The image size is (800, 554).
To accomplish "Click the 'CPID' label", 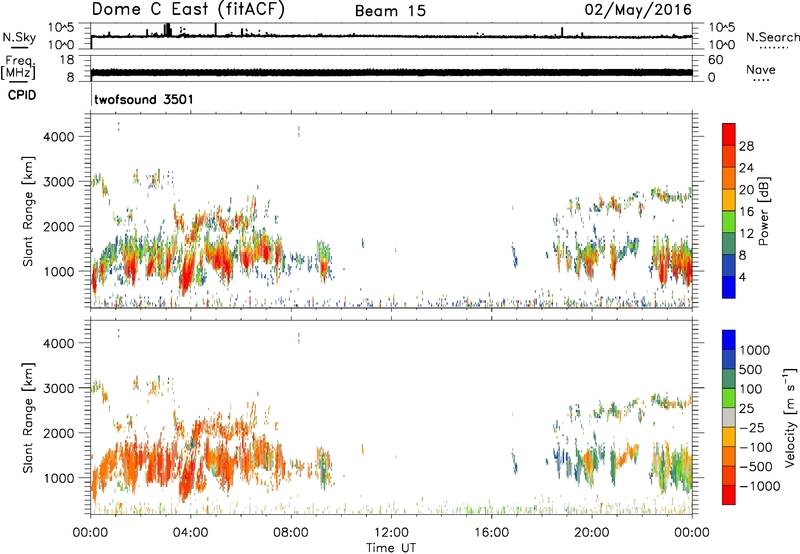I will point(22,95).
